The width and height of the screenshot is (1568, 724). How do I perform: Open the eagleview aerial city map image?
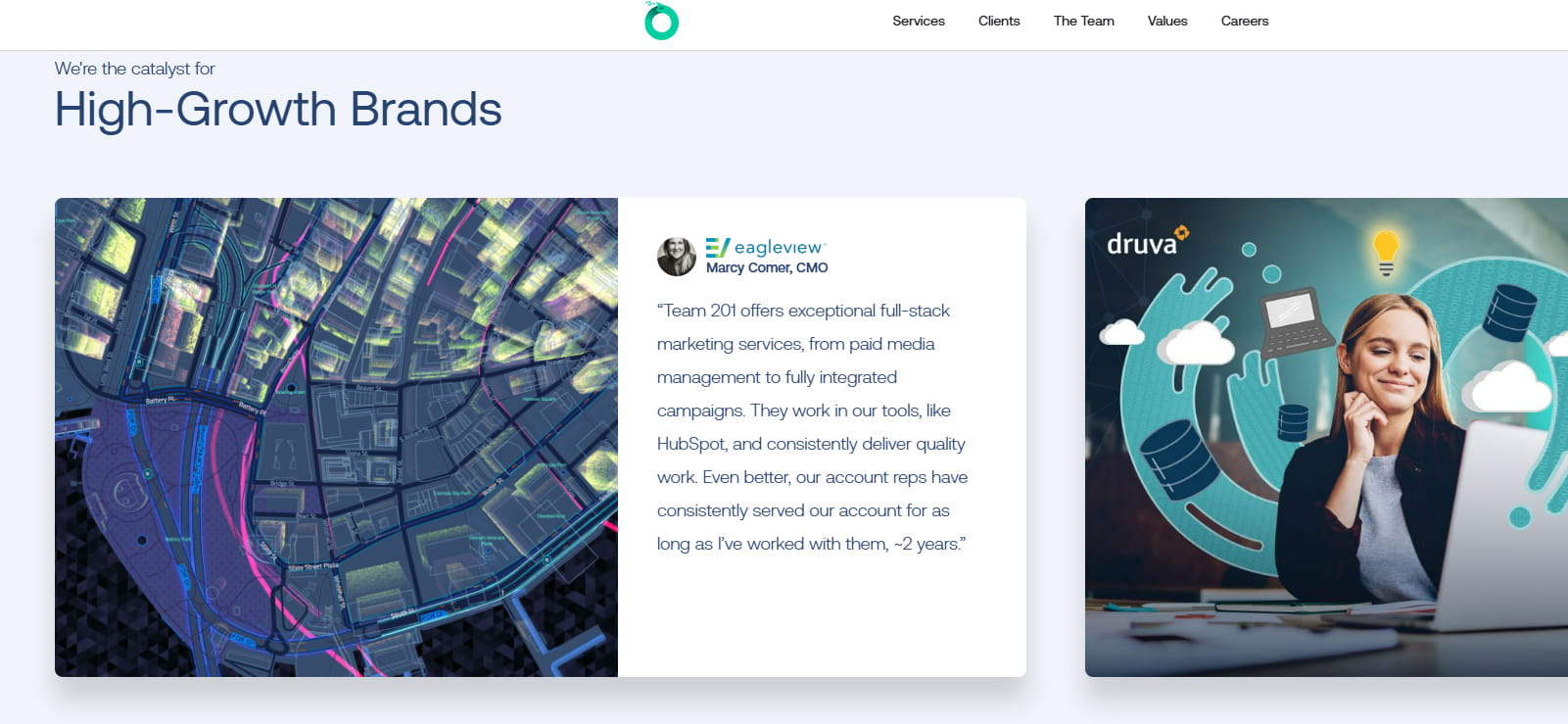[x=336, y=437]
